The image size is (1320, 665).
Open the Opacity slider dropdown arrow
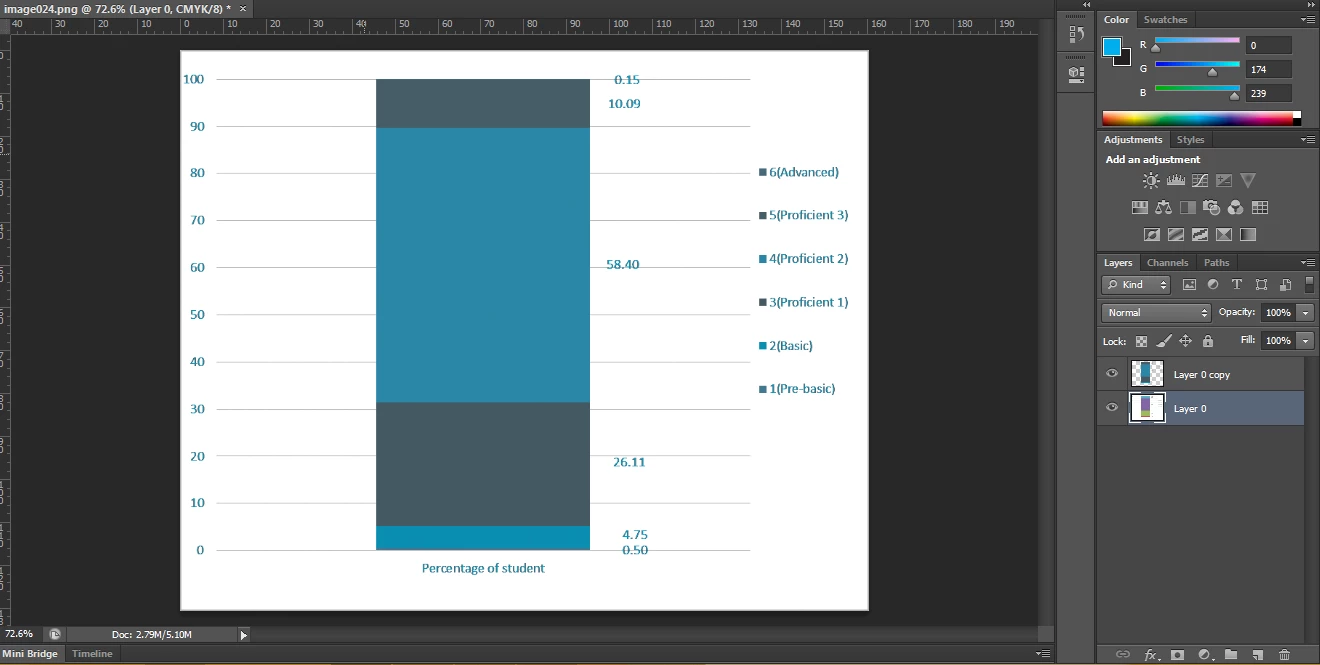pos(1306,313)
